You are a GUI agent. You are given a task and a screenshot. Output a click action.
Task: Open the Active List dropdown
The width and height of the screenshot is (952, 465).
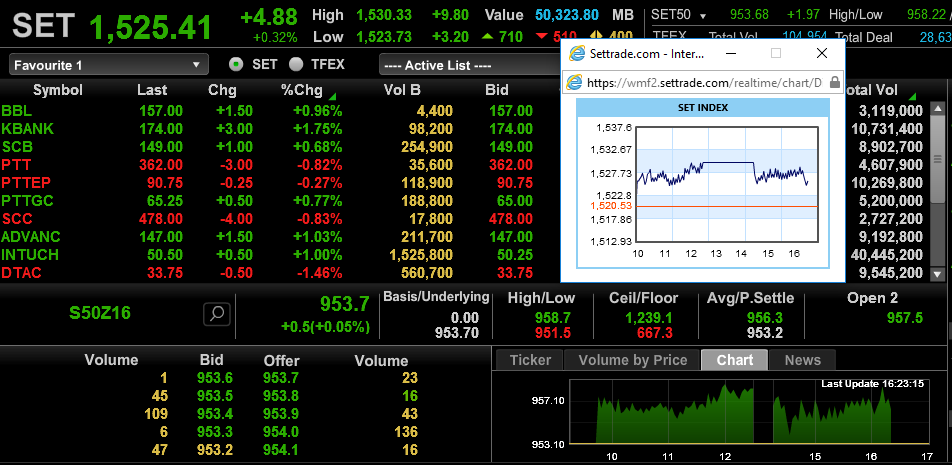(x=469, y=65)
